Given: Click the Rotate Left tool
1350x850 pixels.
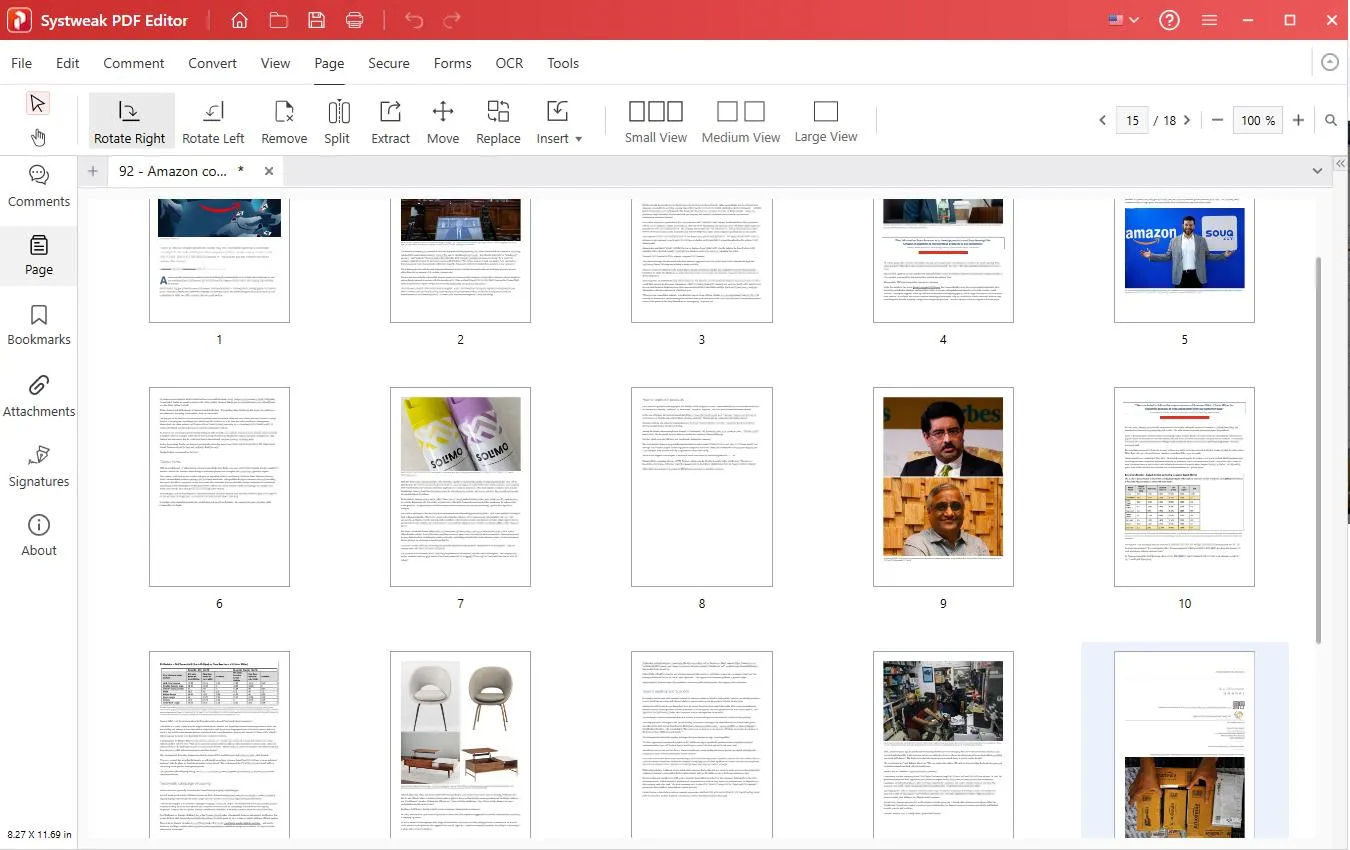Looking at the screenshot, I should point(213,122).
